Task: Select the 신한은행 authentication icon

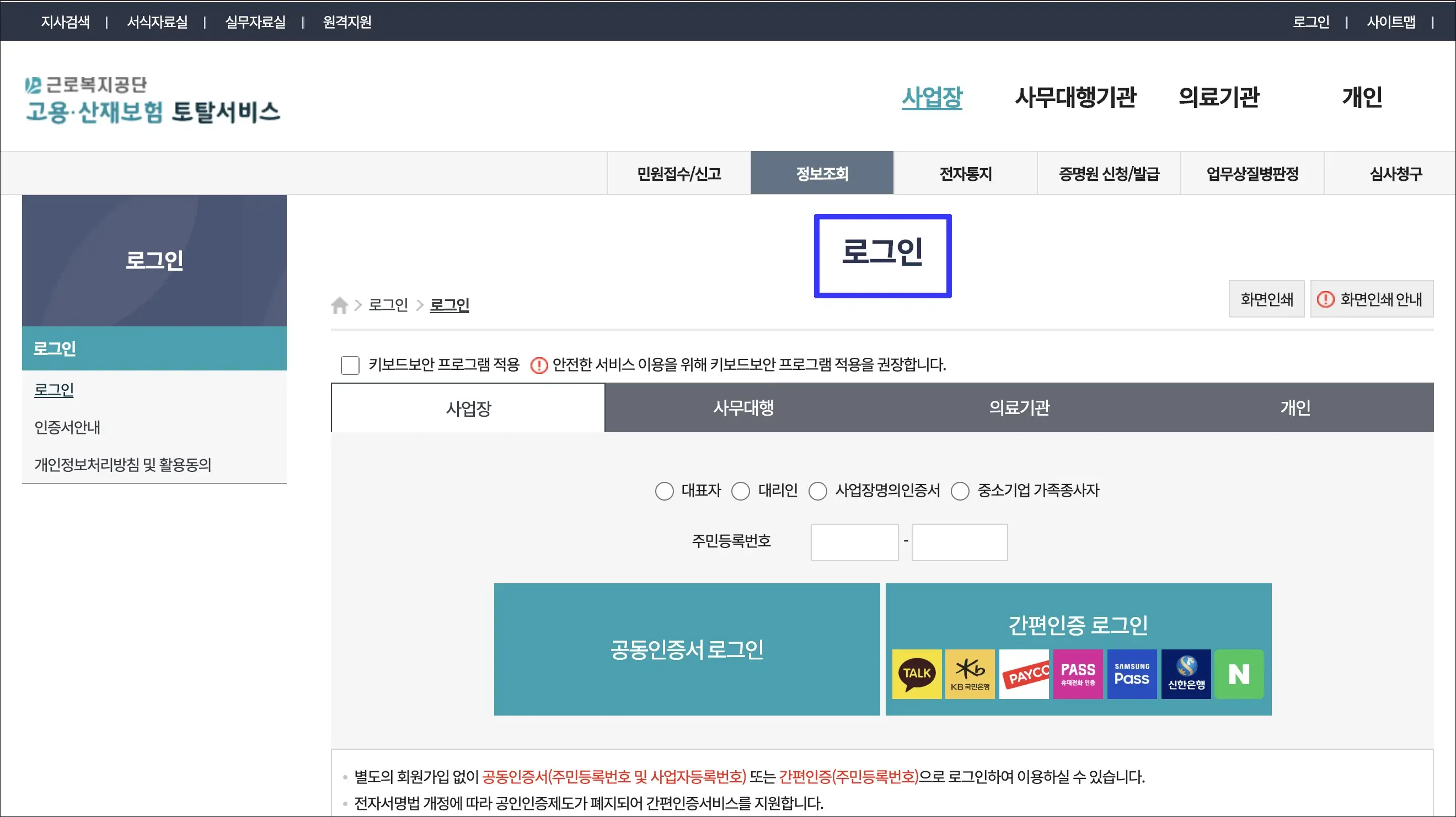Action: [1186, 674]
